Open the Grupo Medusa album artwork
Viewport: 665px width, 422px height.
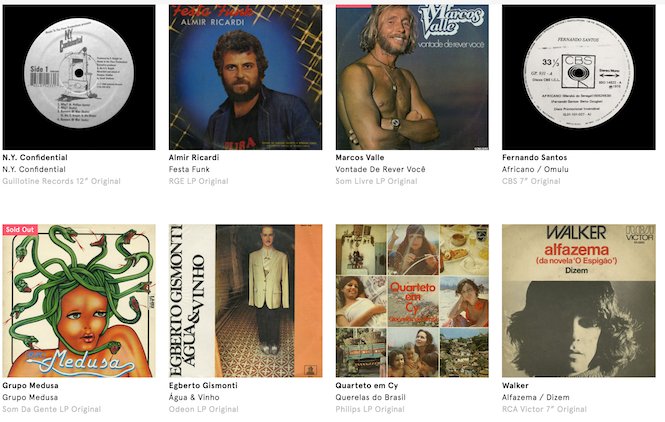pos(79,301)
